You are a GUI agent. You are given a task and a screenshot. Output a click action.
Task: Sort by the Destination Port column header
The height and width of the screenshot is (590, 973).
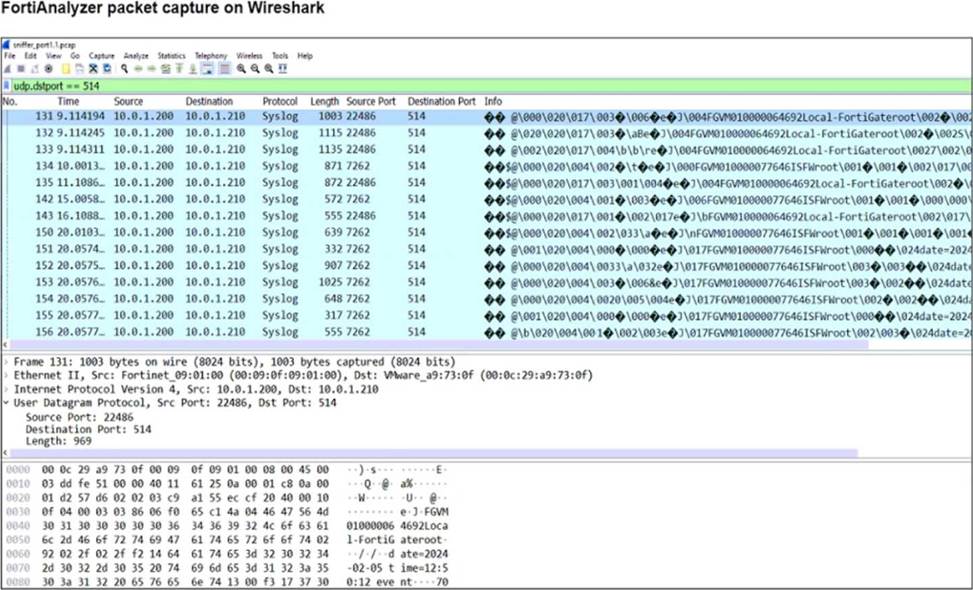coord(441,101)
